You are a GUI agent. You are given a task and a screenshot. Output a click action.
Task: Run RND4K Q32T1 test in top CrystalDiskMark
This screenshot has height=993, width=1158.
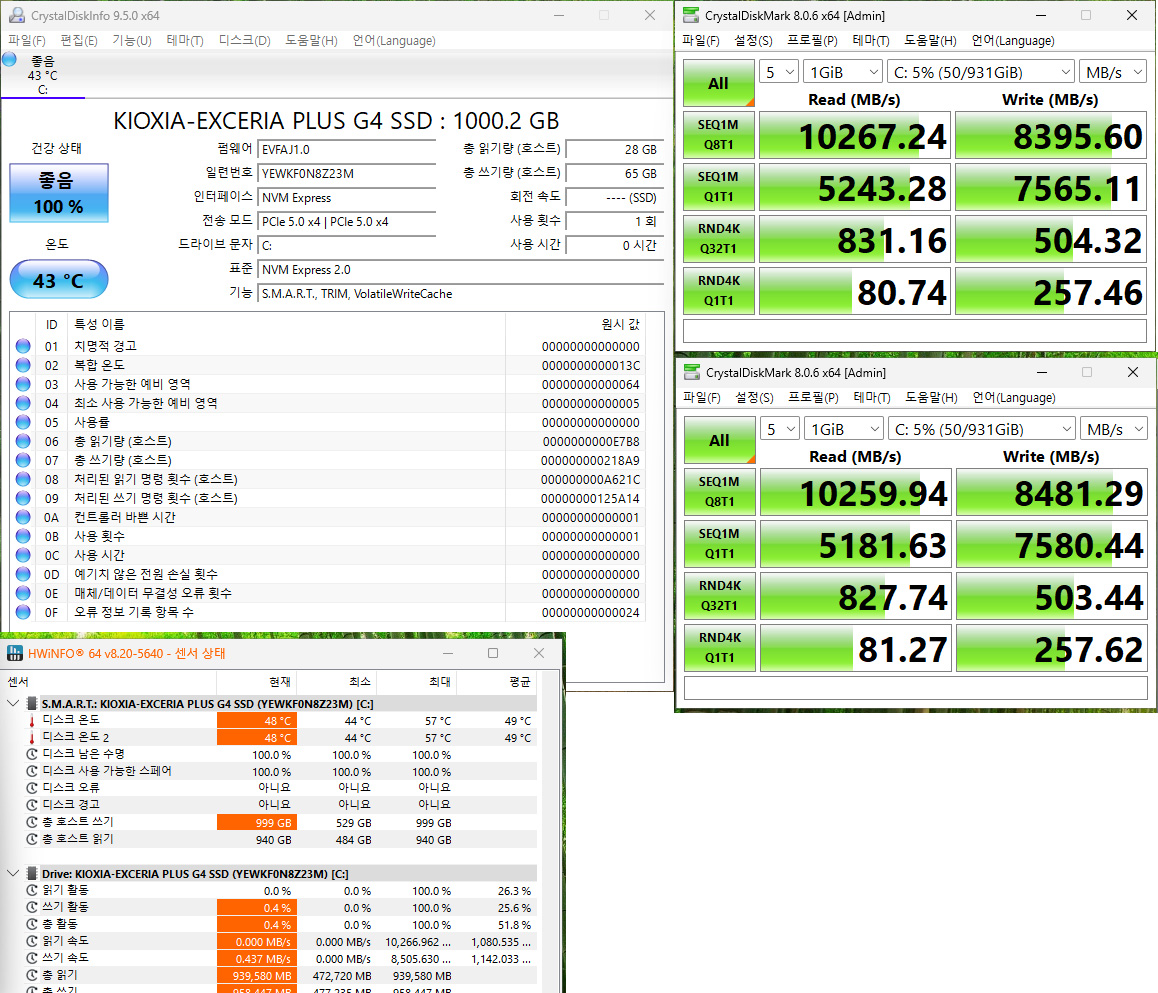[x=719, y=238]
